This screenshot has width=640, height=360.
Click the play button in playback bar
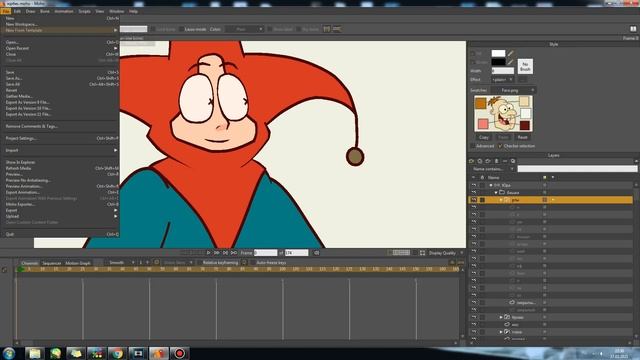click(208, 253)
